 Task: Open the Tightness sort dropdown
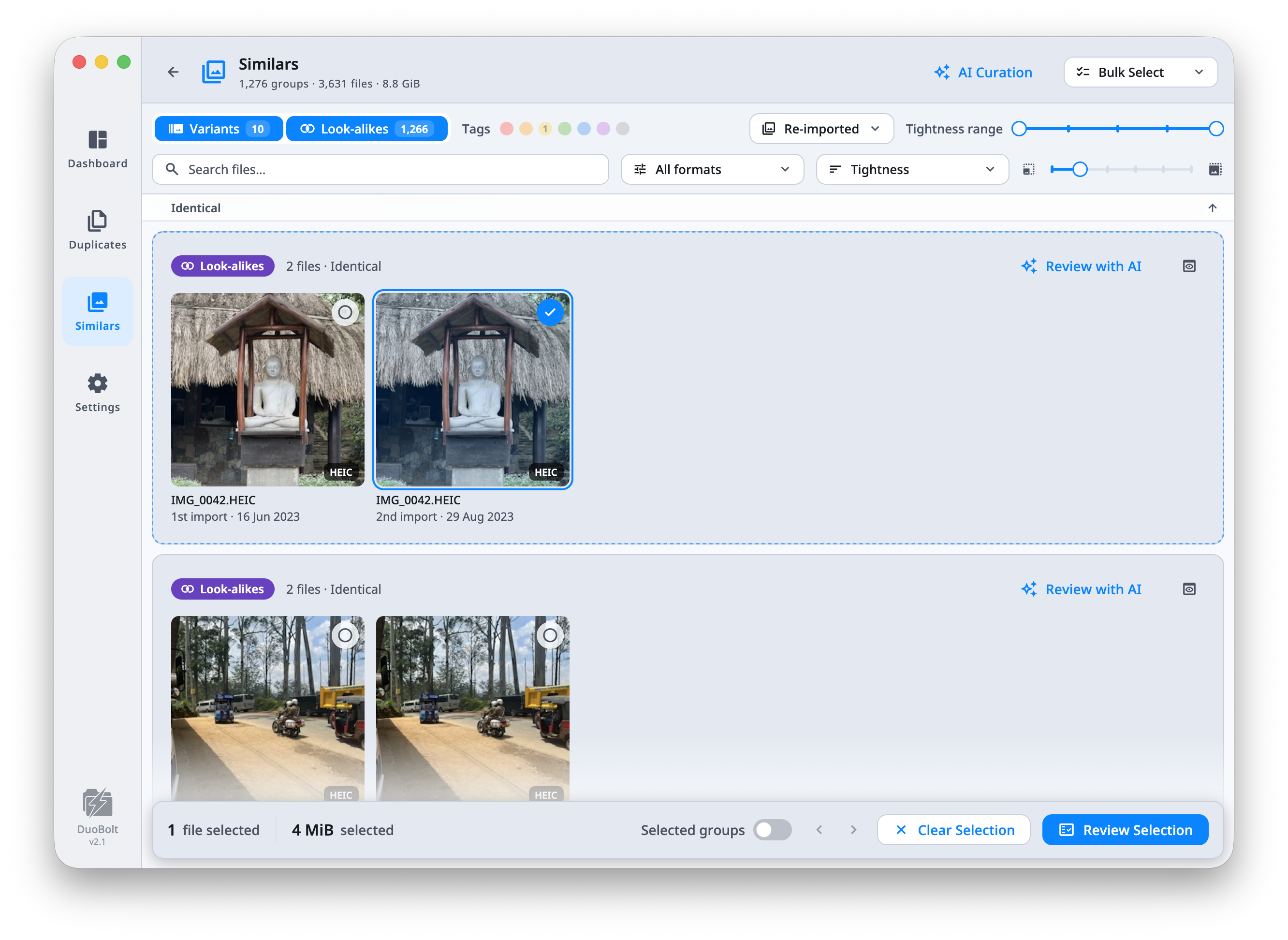912,169
